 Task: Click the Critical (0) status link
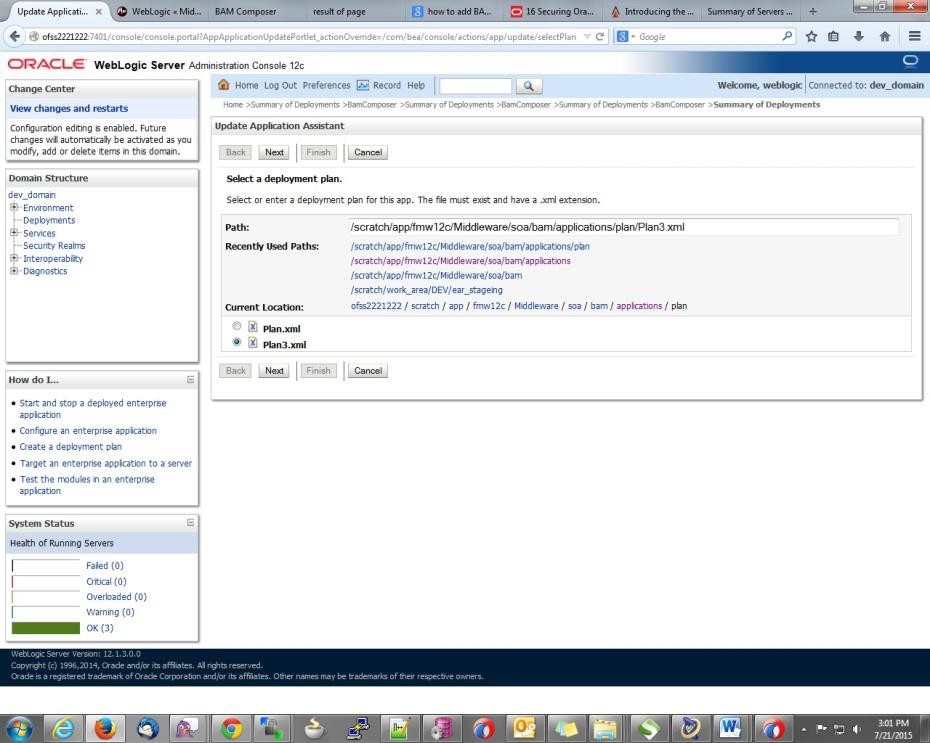click(x=106, y=582)
